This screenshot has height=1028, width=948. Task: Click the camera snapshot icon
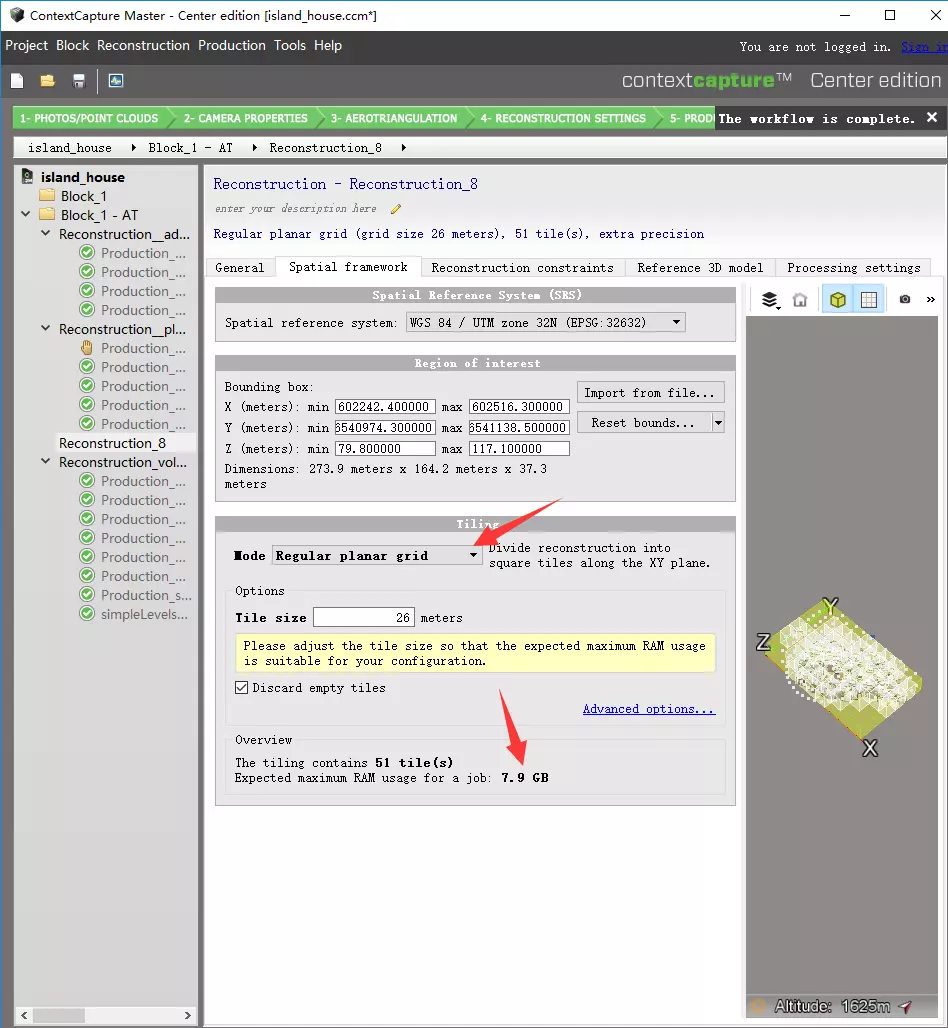pos(905,300)
